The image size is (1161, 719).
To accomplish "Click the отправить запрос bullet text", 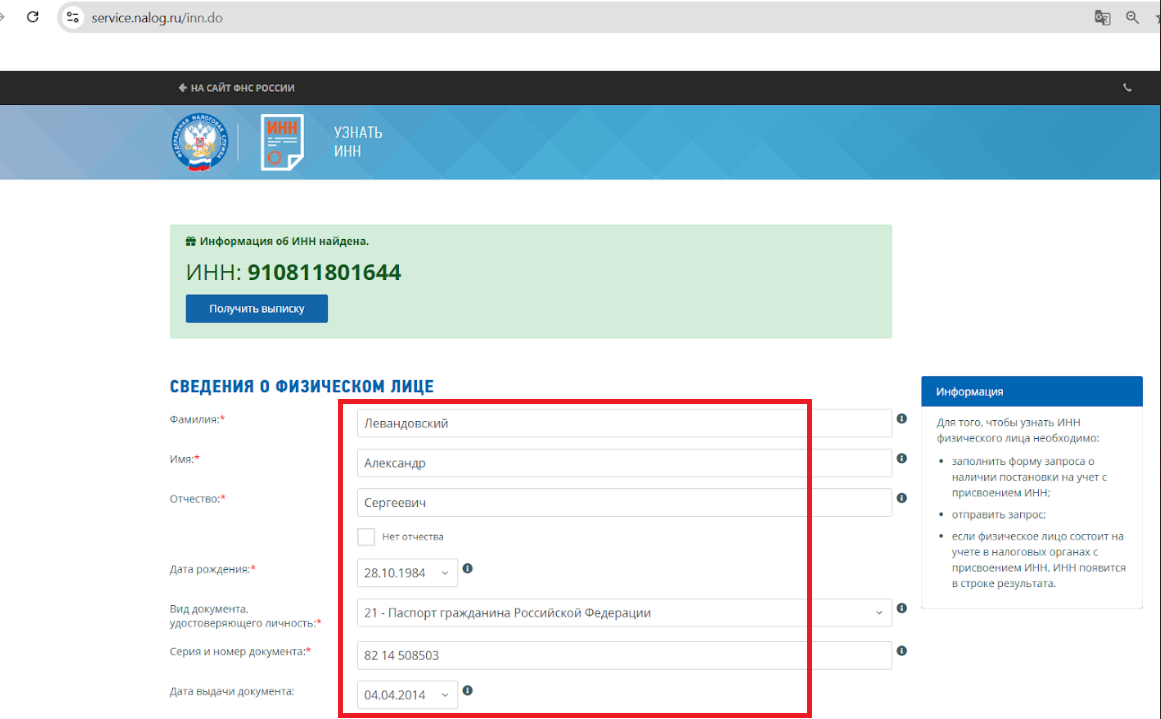I will 998,515.
